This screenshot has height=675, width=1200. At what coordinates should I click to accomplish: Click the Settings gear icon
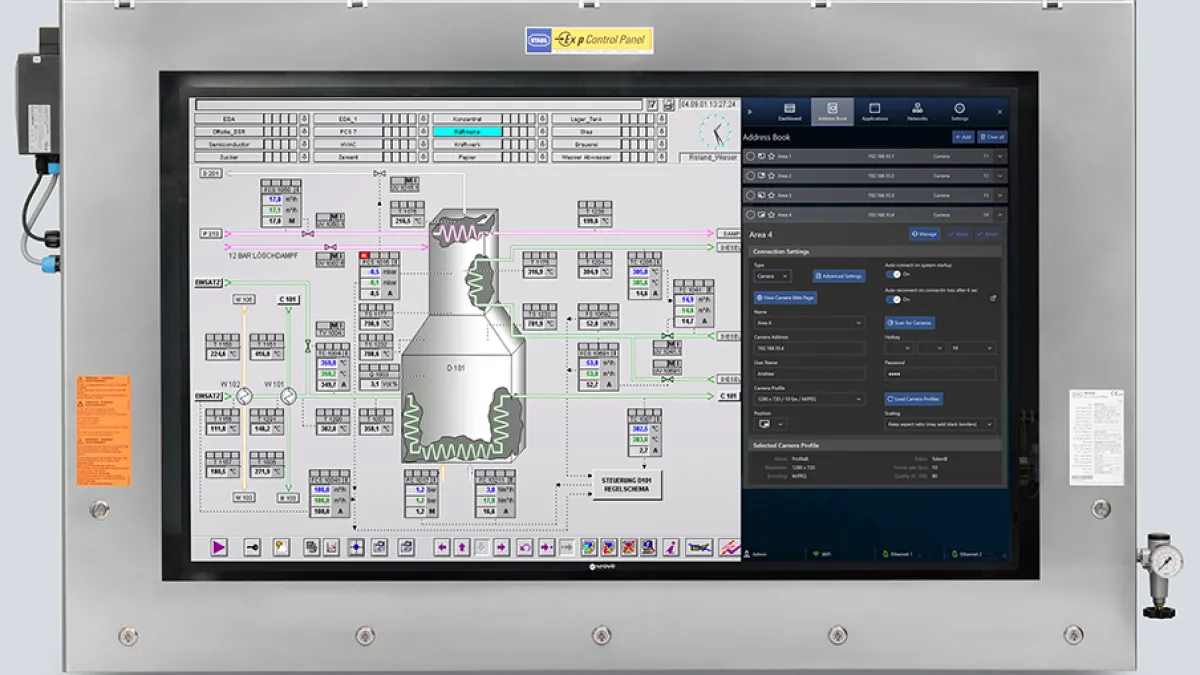959,111
